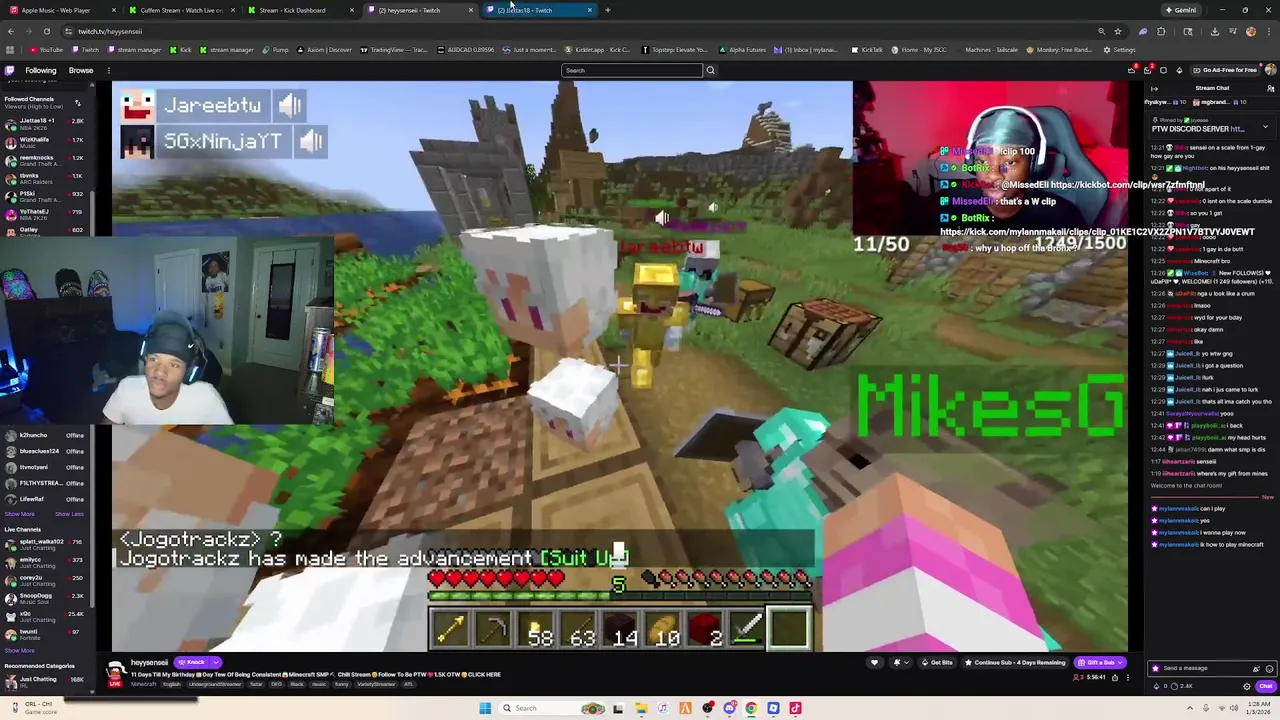Open Just Chatting recommended category
This screenshot has width=1280, height=720.
click(44, 681)
